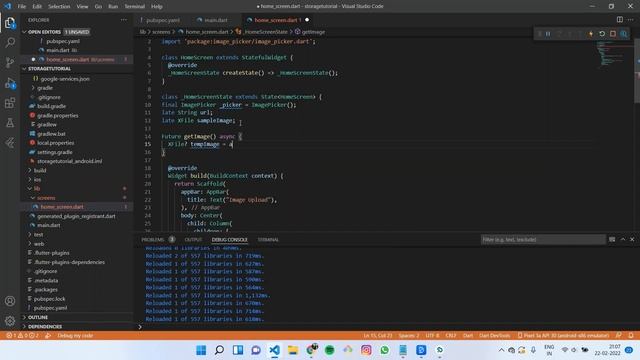Open the Search view in activity bar
This screenshot has height=360, width=640.
coord(10,42)
